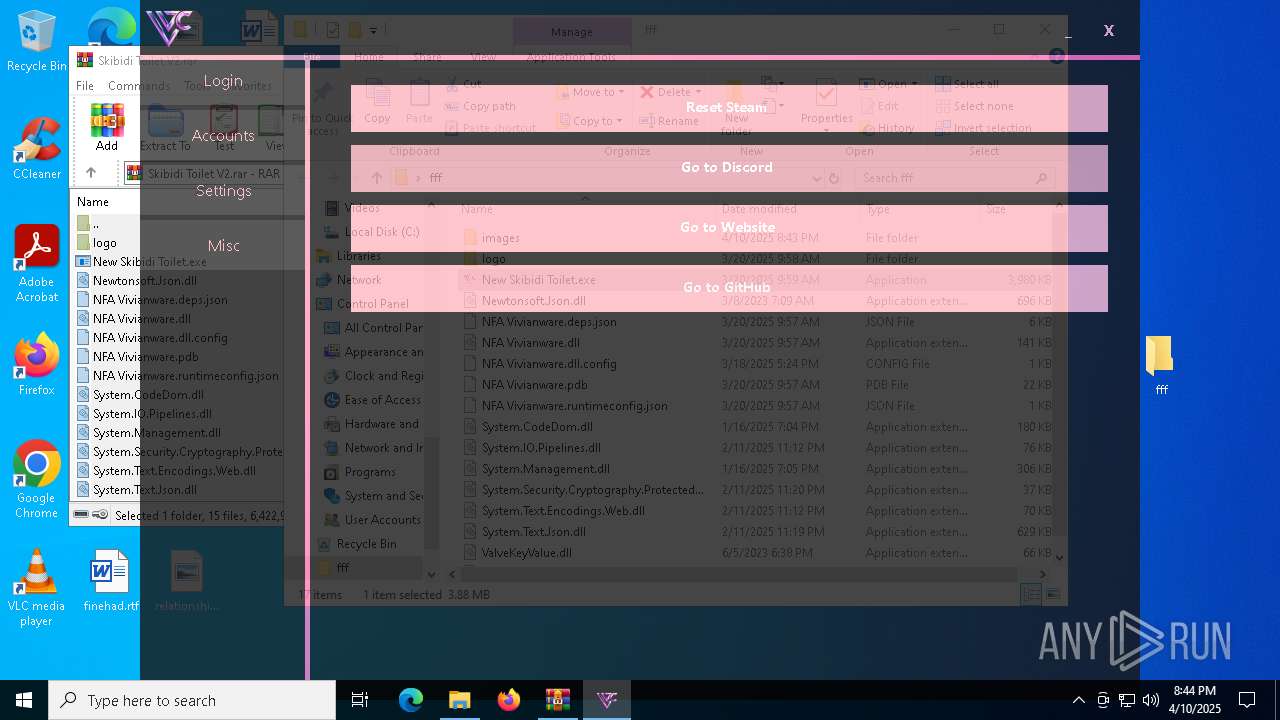This screenshot has width=1280, height=720.
Task: Click the NFA Vivianware.pdb file icon in WinRAR
Action: point(84,357)
